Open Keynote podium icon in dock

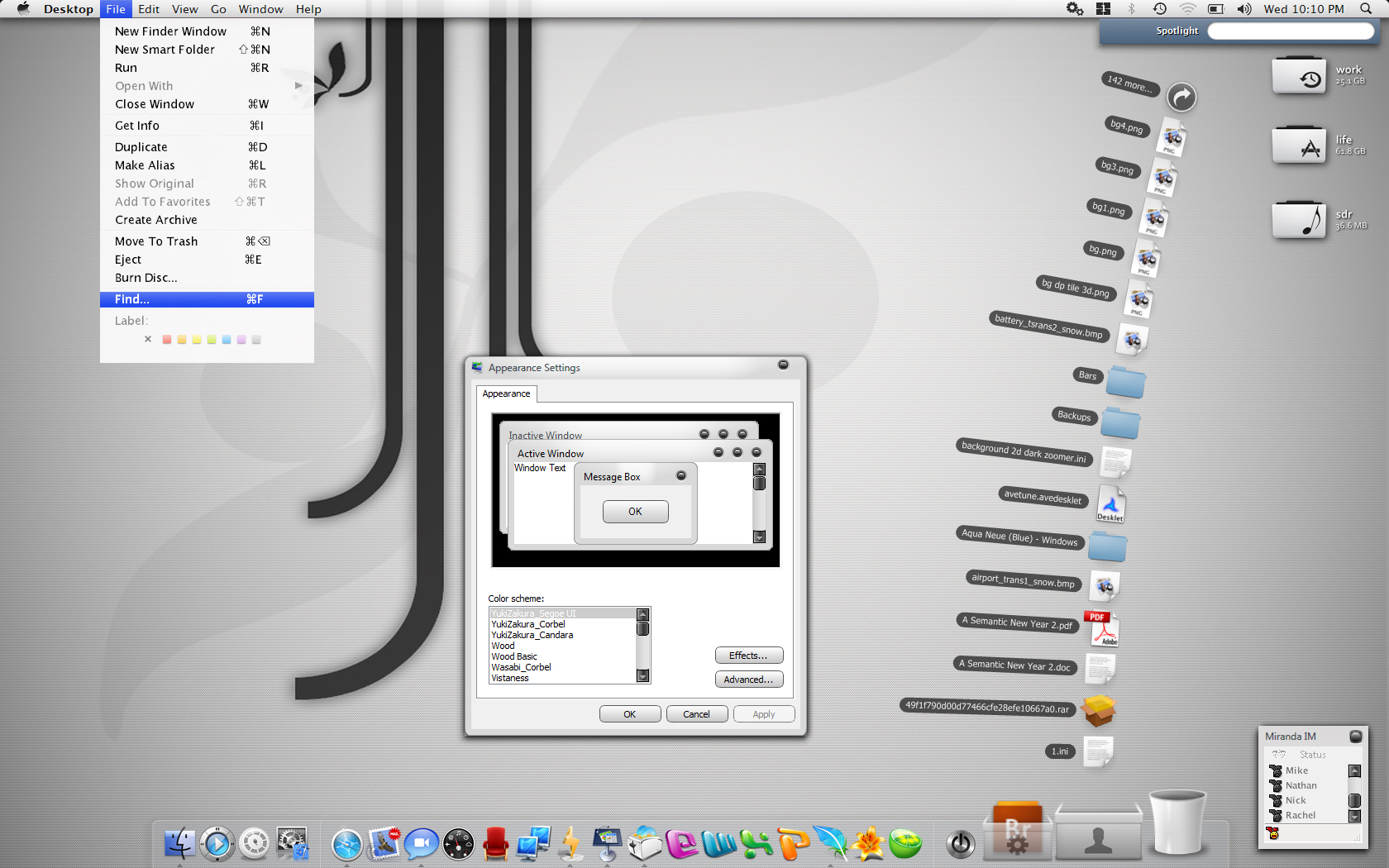(x=607, y=843)
